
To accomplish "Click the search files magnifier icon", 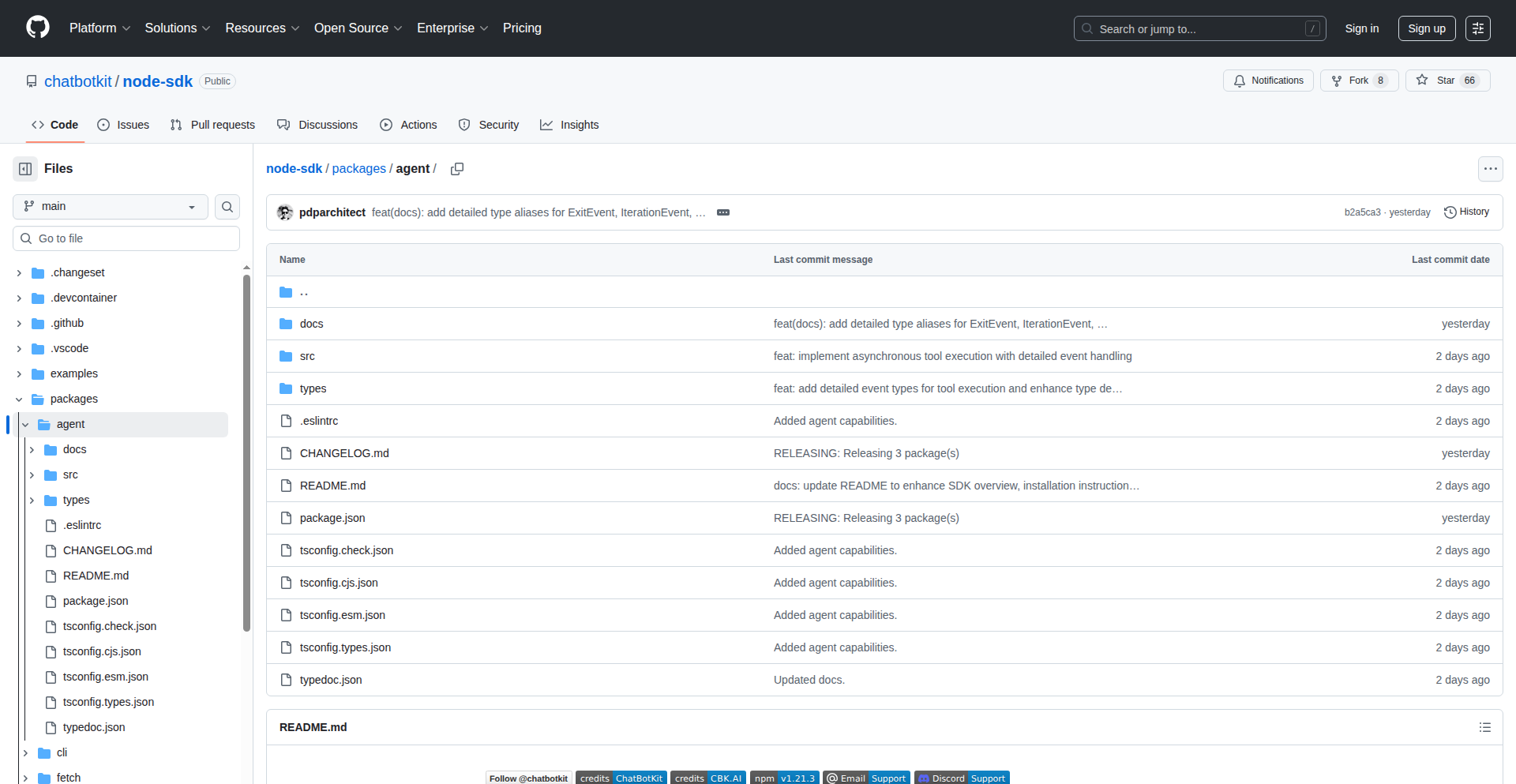I will click(227, 207).
